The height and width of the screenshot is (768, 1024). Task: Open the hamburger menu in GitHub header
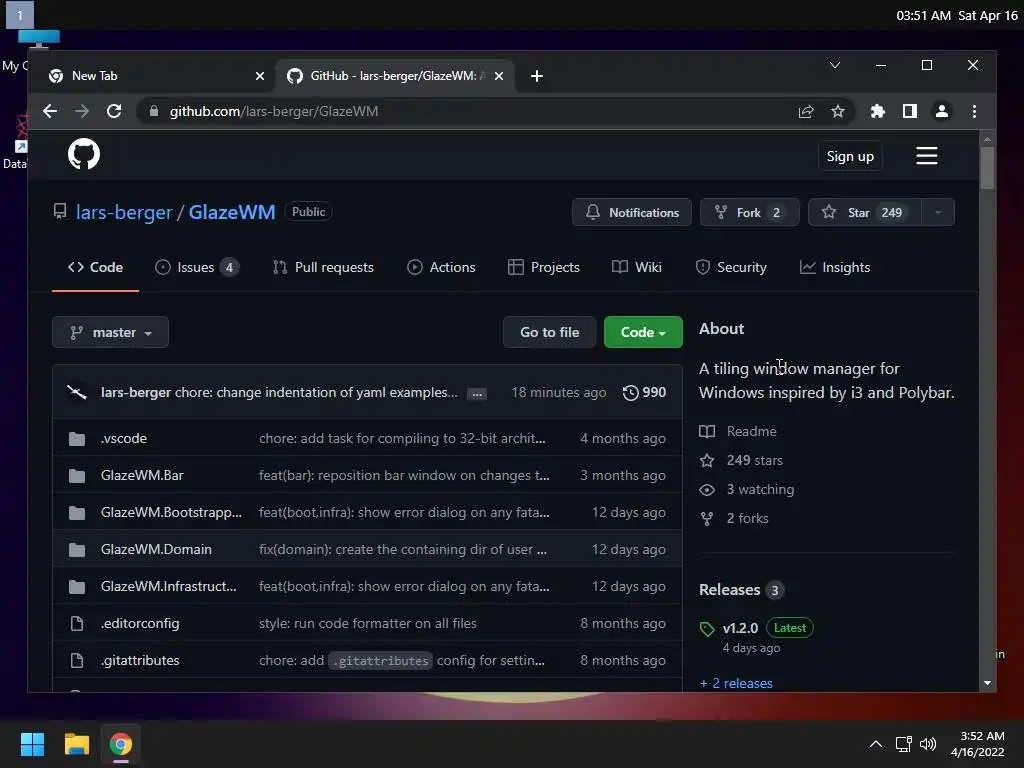[x=926, y=155]
